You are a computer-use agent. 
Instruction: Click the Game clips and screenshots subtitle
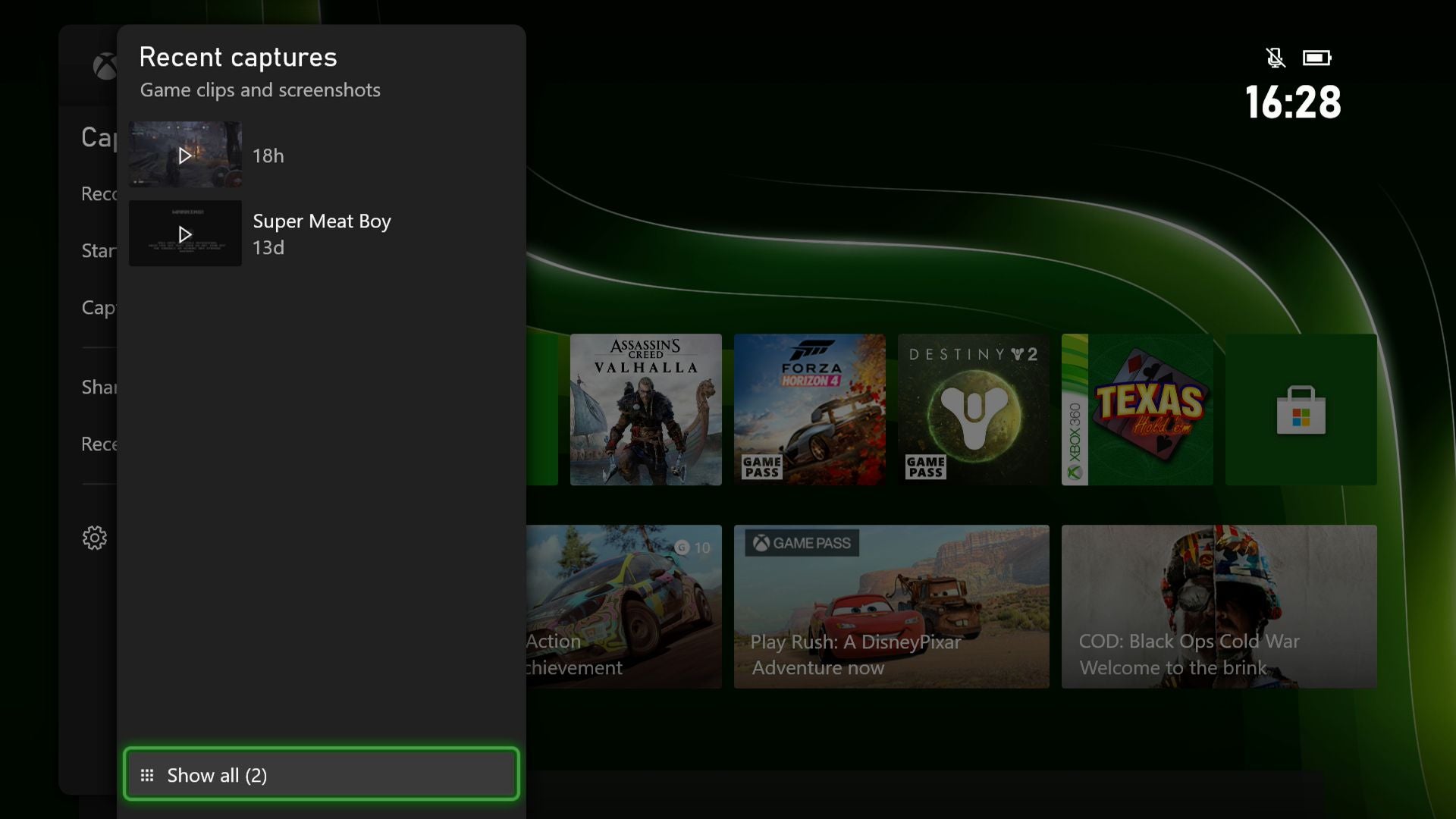coord(260,89)
